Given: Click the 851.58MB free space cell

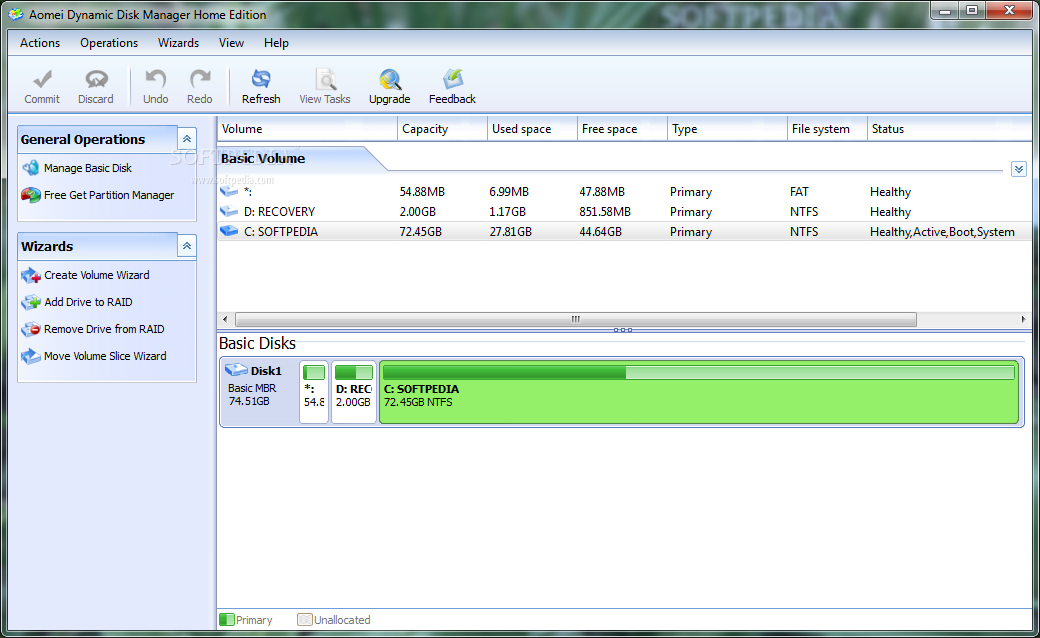Looking at the screenshot, I should [x=605, y=212].
